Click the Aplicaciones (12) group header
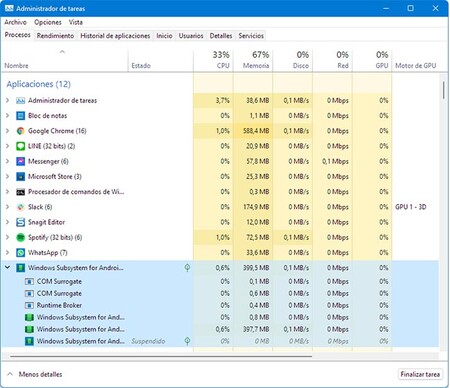The image size is (450, 388). [39, 84]
